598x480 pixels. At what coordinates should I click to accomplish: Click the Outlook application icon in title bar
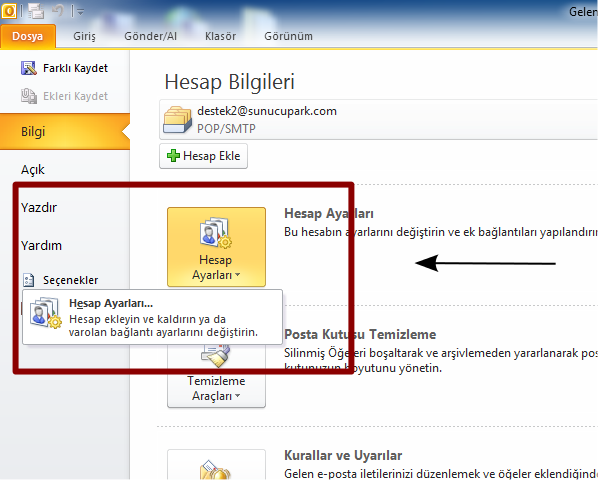(x=9, y=11)
